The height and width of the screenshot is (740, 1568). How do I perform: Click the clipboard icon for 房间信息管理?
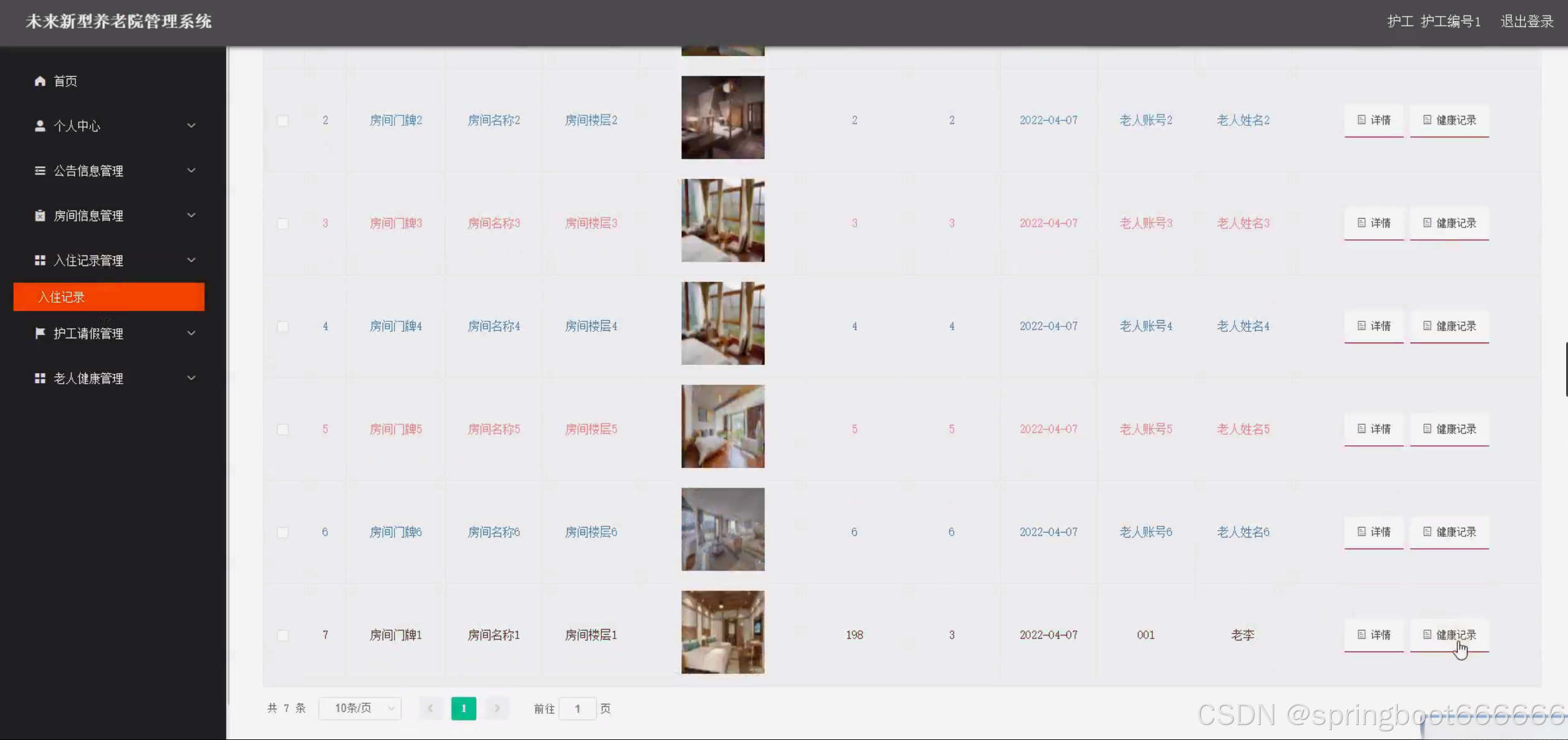pyautogui.click(x=40, y=216)
